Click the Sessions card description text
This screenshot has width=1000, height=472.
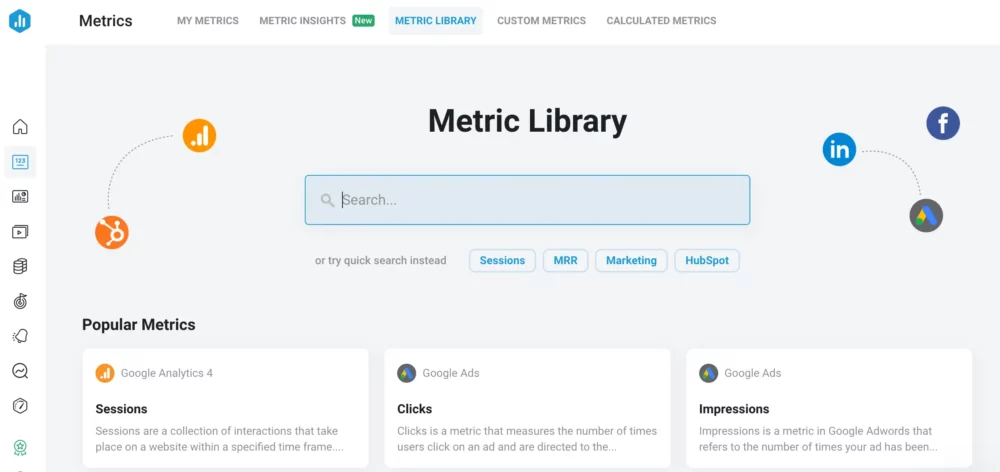(x=220, y=439)
